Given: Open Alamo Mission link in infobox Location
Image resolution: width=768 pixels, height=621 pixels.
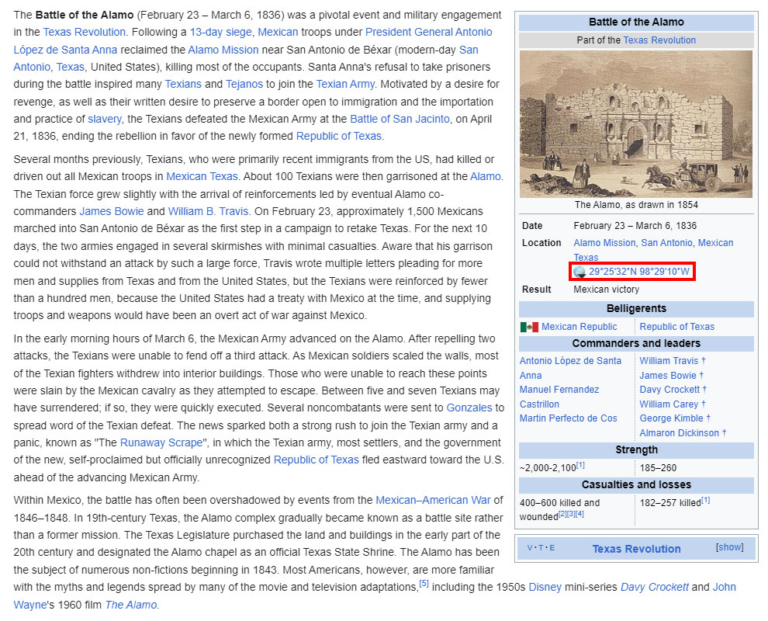Looking at the screenshot, I should point(604,243).
